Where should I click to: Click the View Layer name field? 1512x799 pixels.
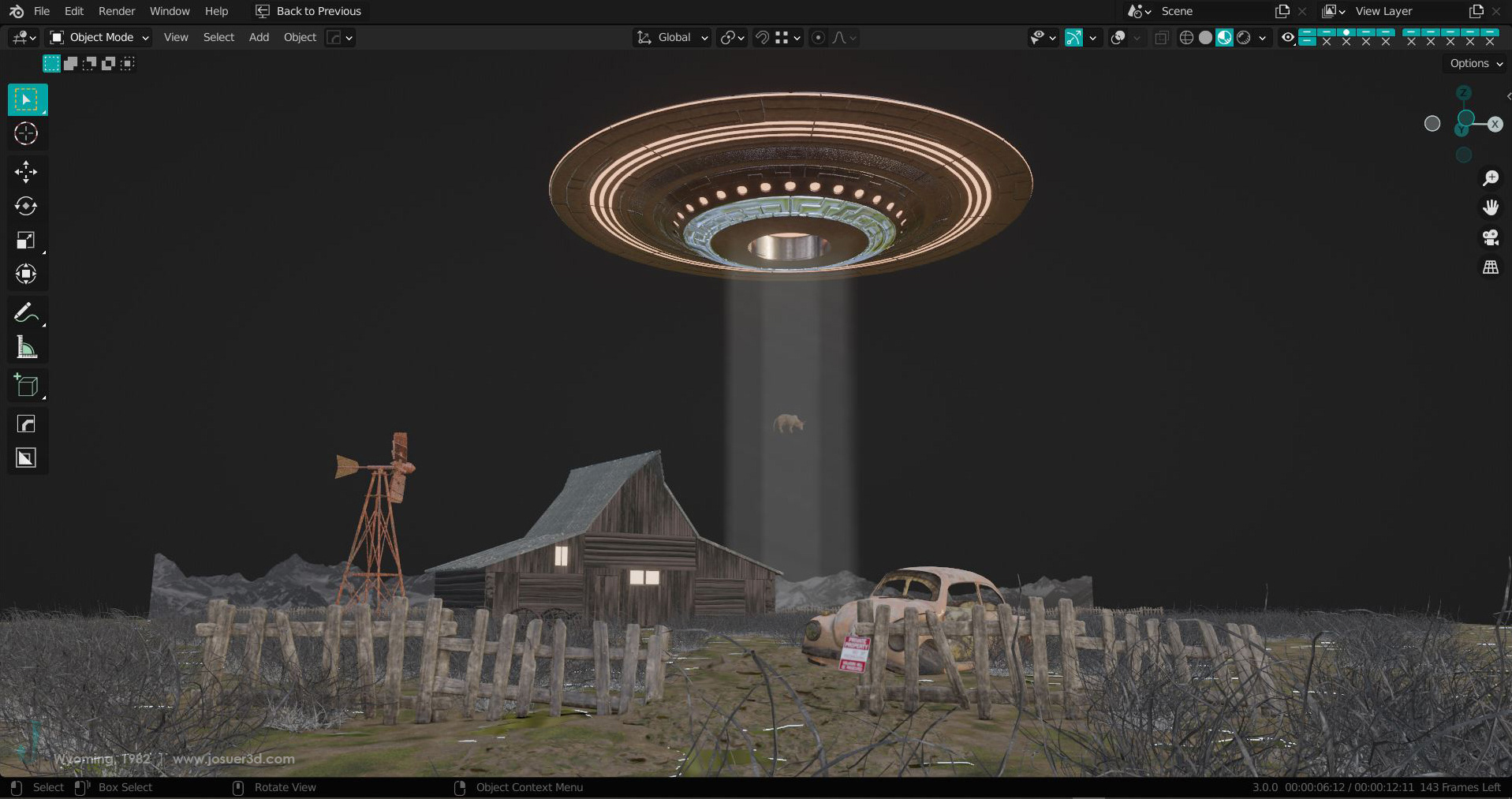coord(1407,11)
